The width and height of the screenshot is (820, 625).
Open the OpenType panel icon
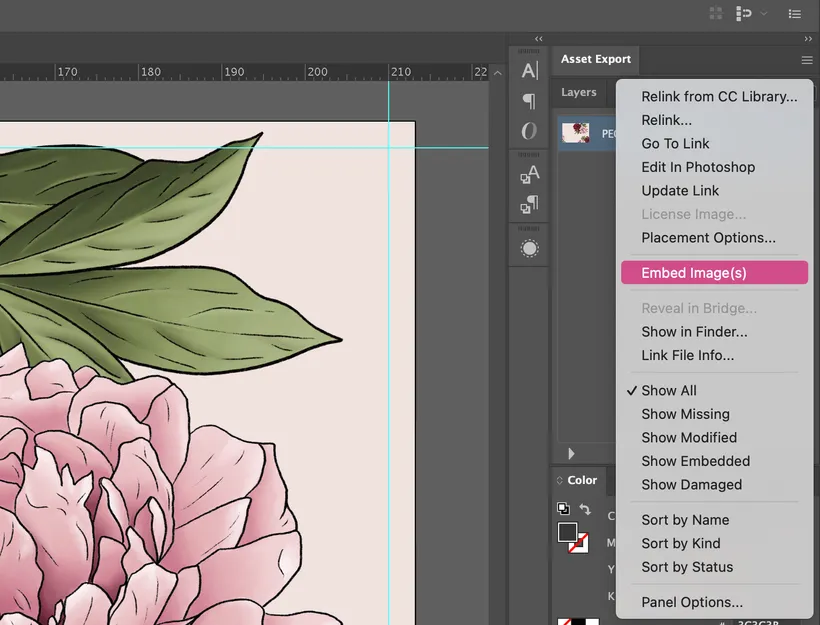(529, 131)
